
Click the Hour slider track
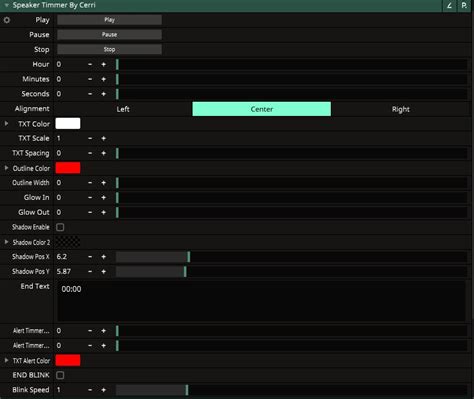coord(292,64)
